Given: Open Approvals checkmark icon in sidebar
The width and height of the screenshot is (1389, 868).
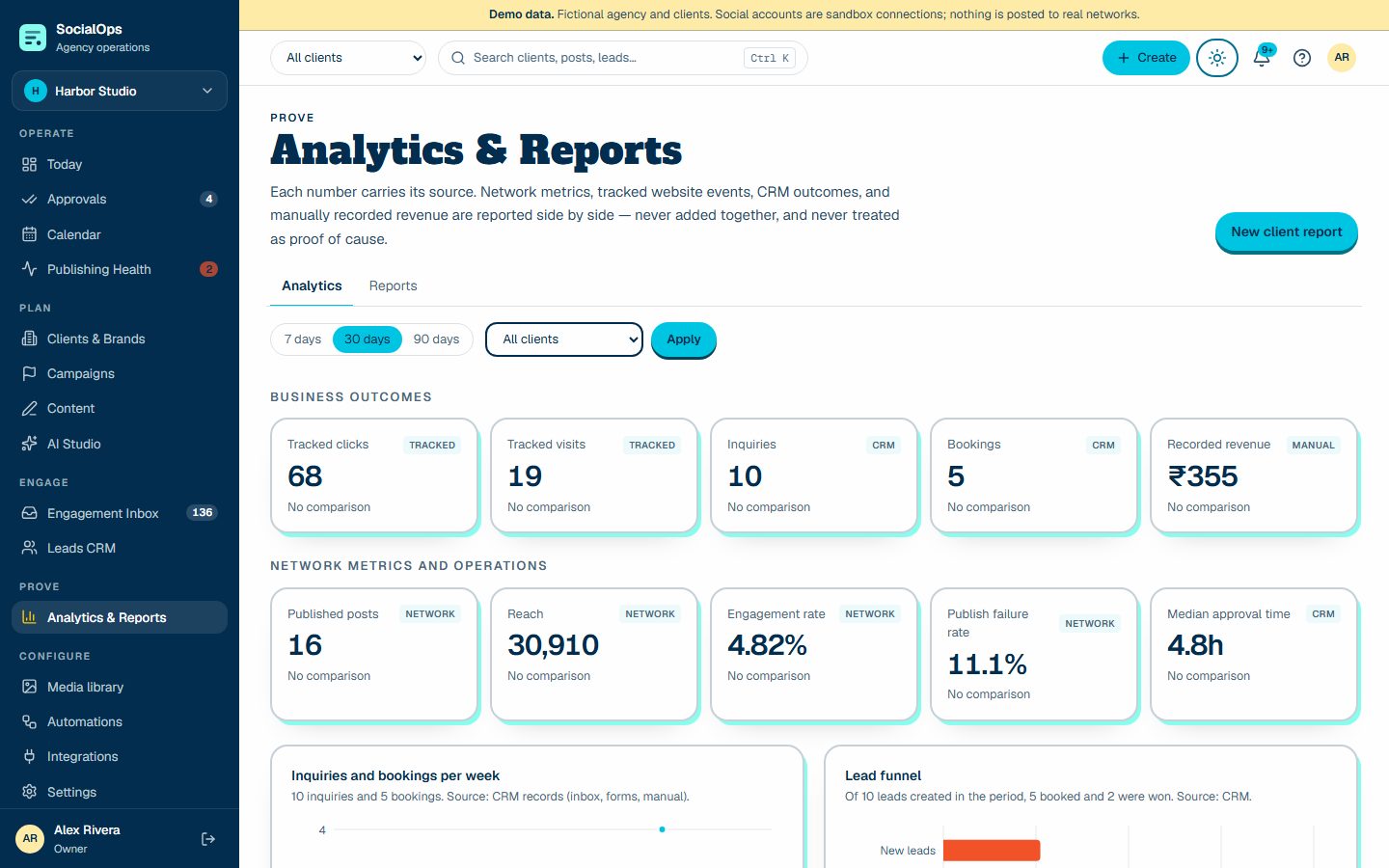Looking at the screenshot, I should (x=30, y=200).
